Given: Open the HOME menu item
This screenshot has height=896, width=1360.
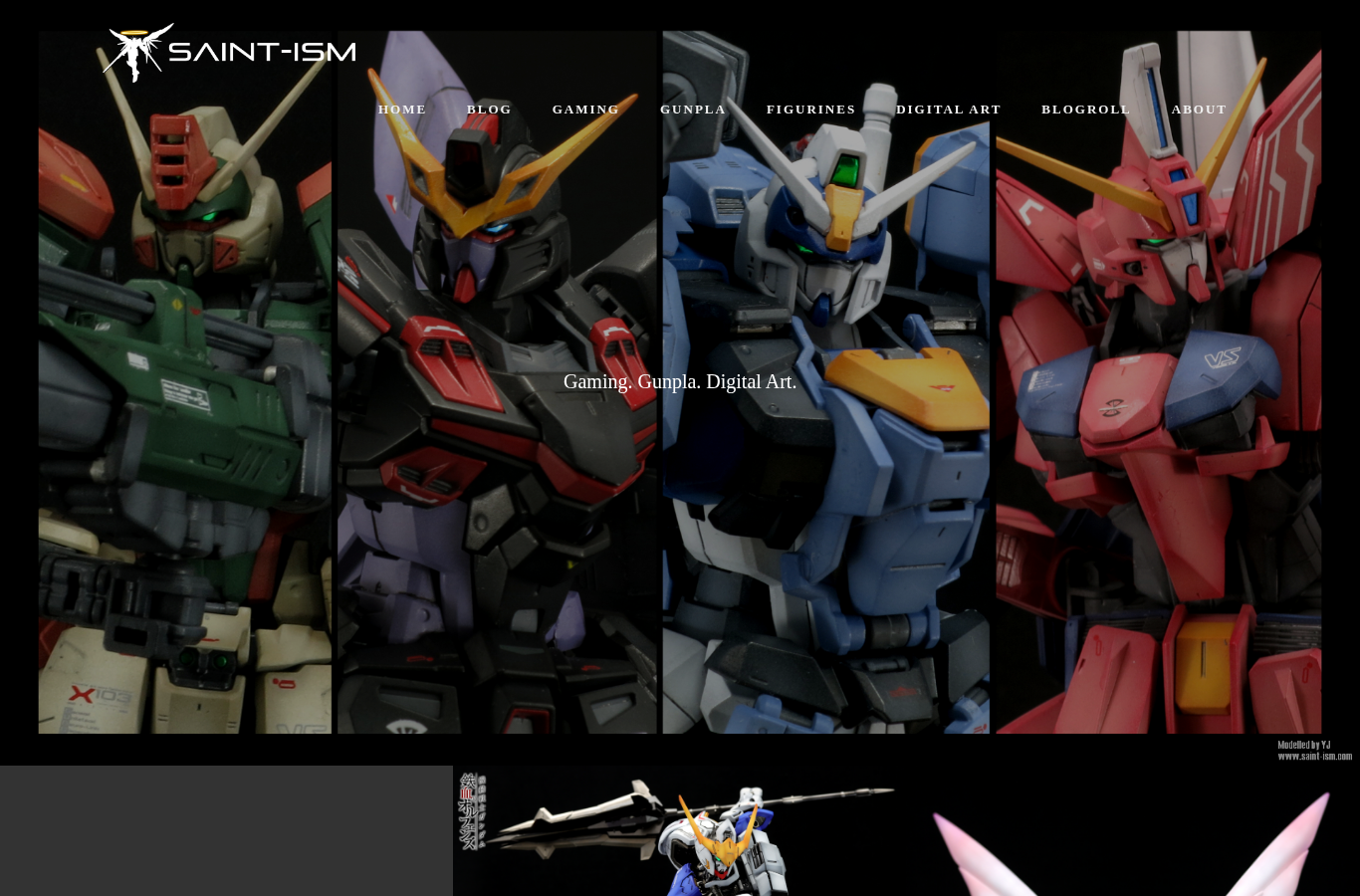Looking at the screenshot, I should [x=402, y=110].
